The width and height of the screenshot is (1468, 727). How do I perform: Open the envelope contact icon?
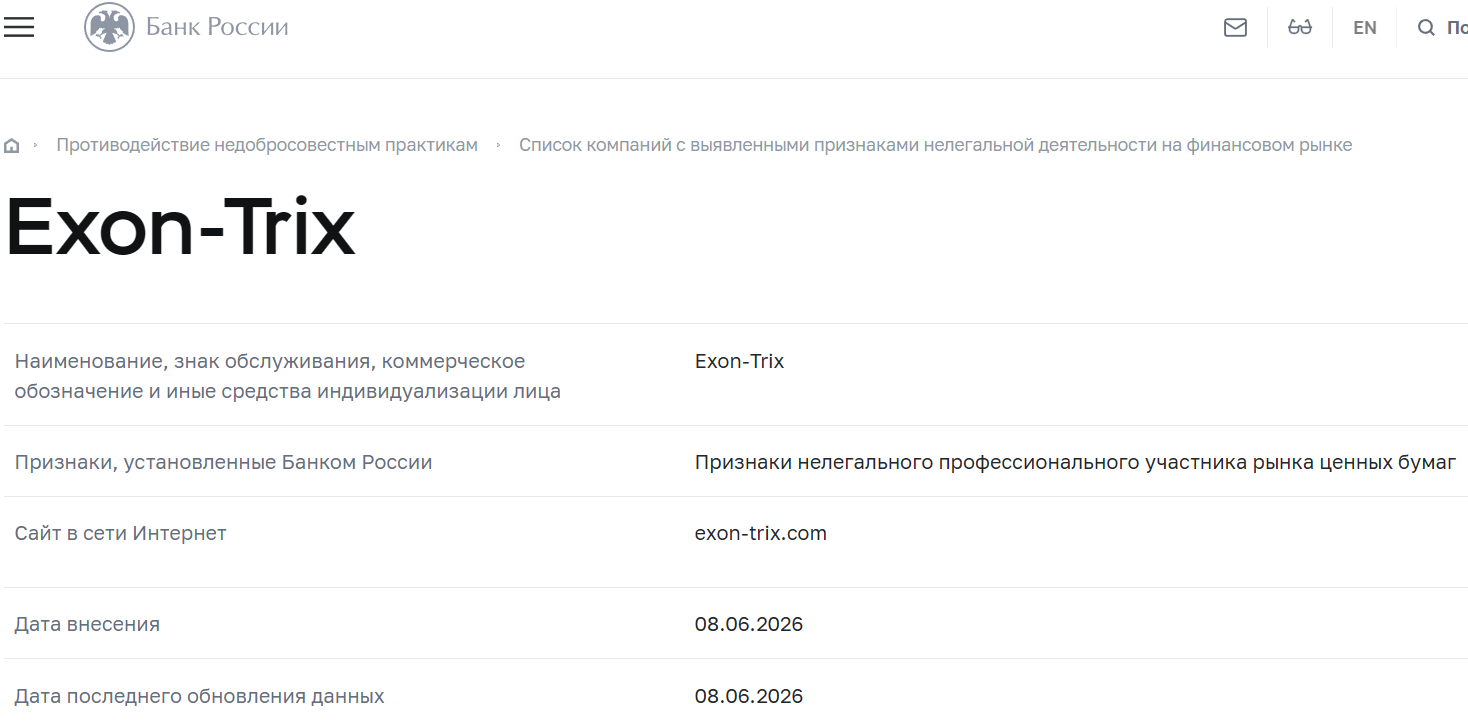pyautogui.click(x=1235, y=28)
